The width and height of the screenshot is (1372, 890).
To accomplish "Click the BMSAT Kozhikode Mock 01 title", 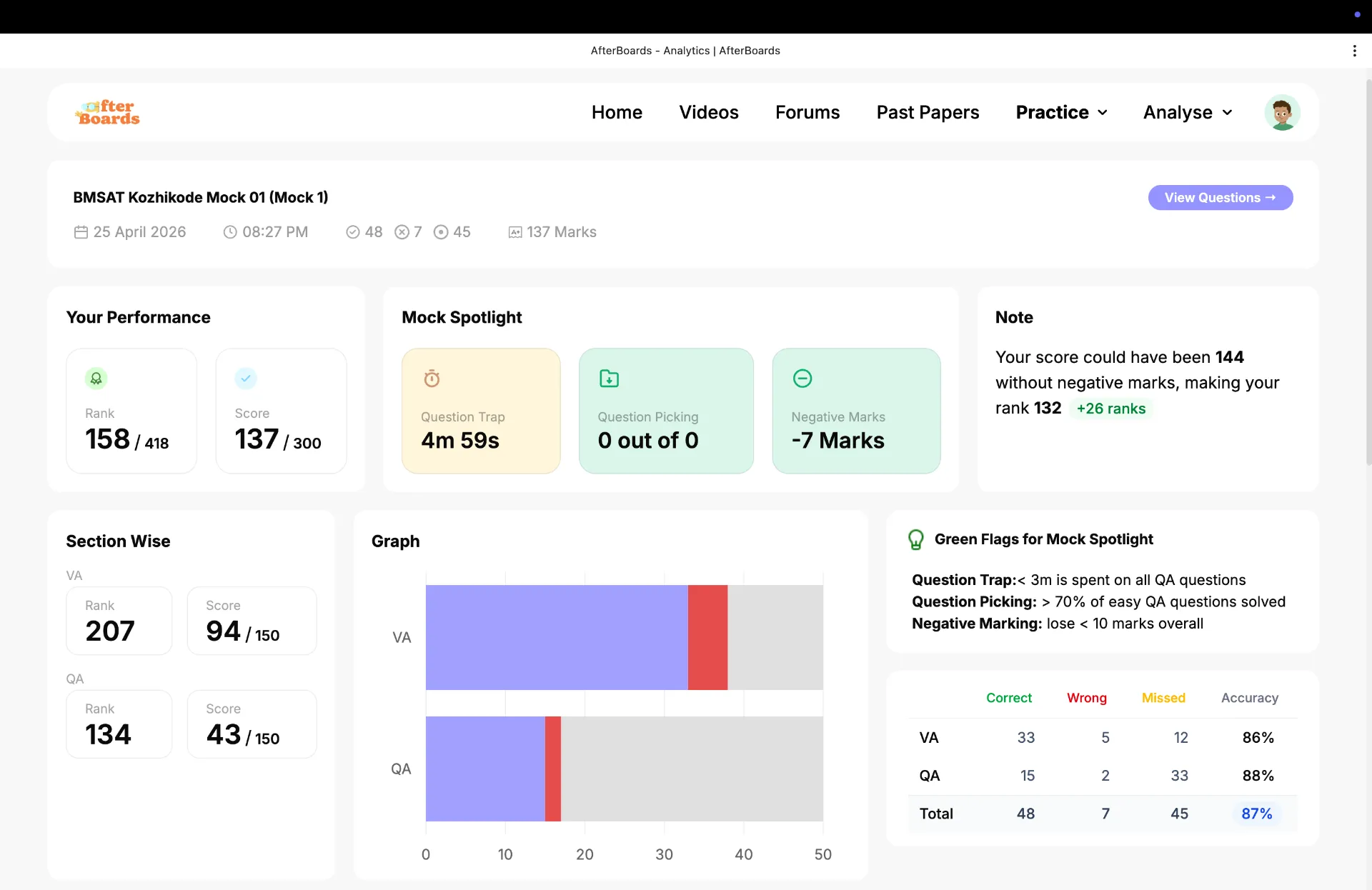I will 201,198.
